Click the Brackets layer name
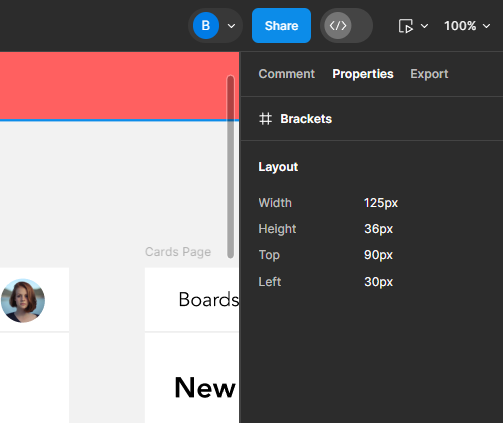 coord(306,119)
